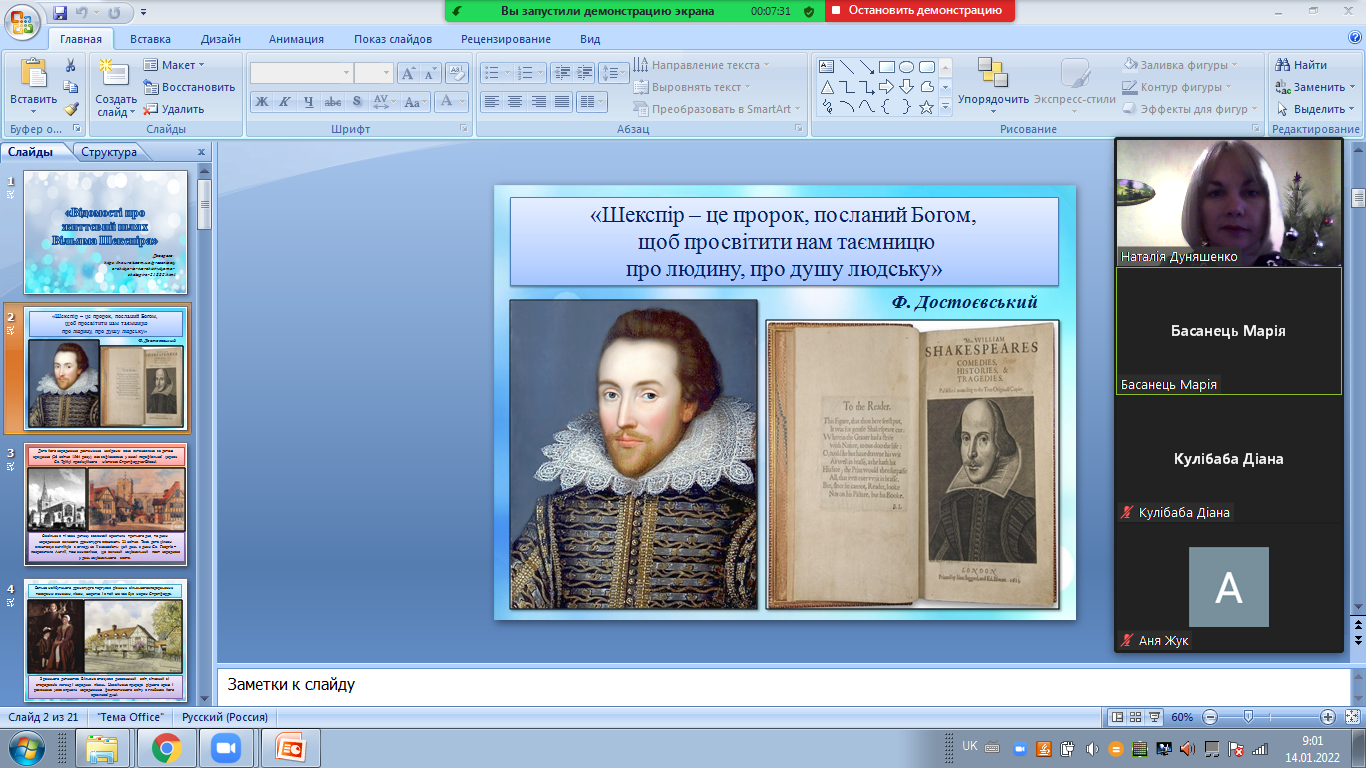1366x768 pixels.
Task: Toggle Italic (К) formatting
Action: (284, 101)
